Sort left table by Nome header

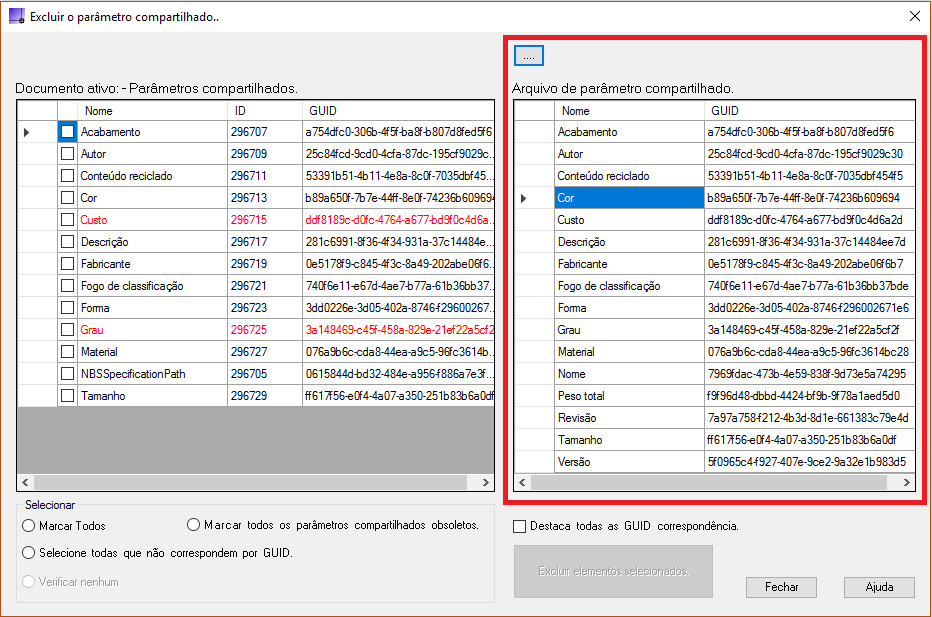pyautogui.click(x=152, y=111)
